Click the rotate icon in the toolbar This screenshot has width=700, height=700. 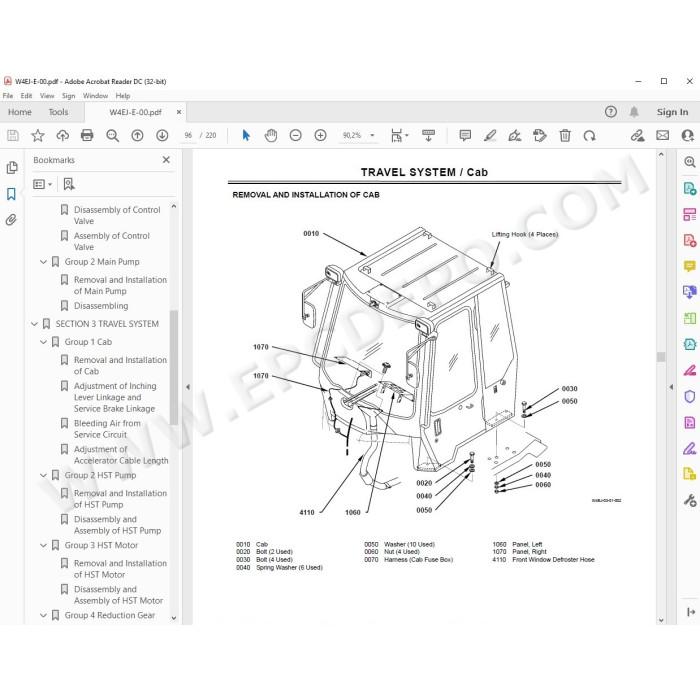pos(589,135)
